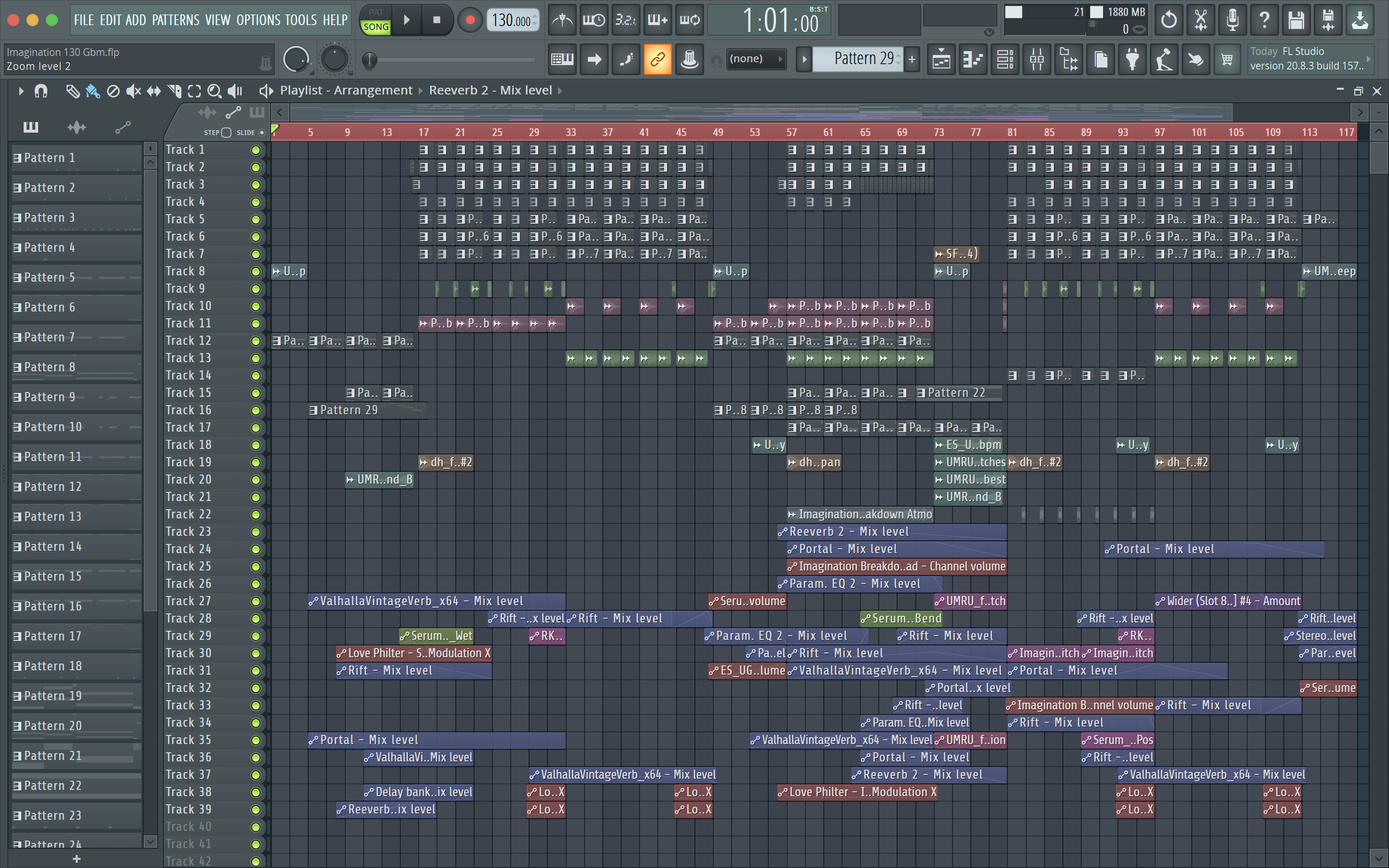Open the Piano roll view
This screenshot has width=1389, height=868.
(973, 59)
